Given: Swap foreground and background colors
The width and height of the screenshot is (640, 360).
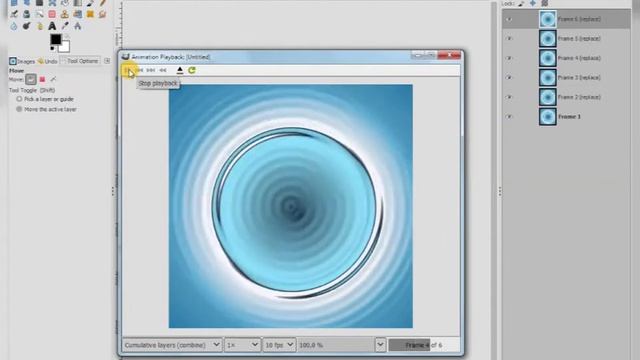Looking at the screenshot, I should pos(67,36).
